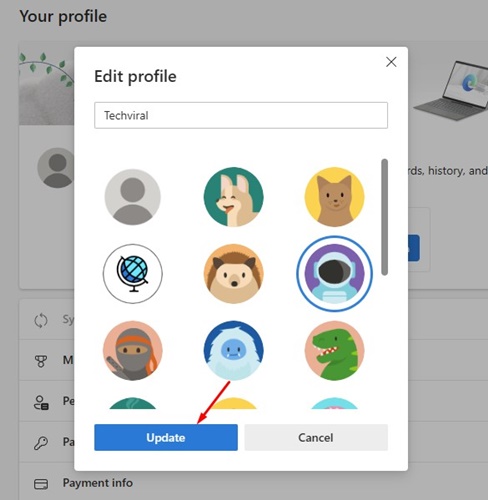Open Payment info settings
Image resolution: width=488 pixels, height=500 pixels.
click(98, 483)
